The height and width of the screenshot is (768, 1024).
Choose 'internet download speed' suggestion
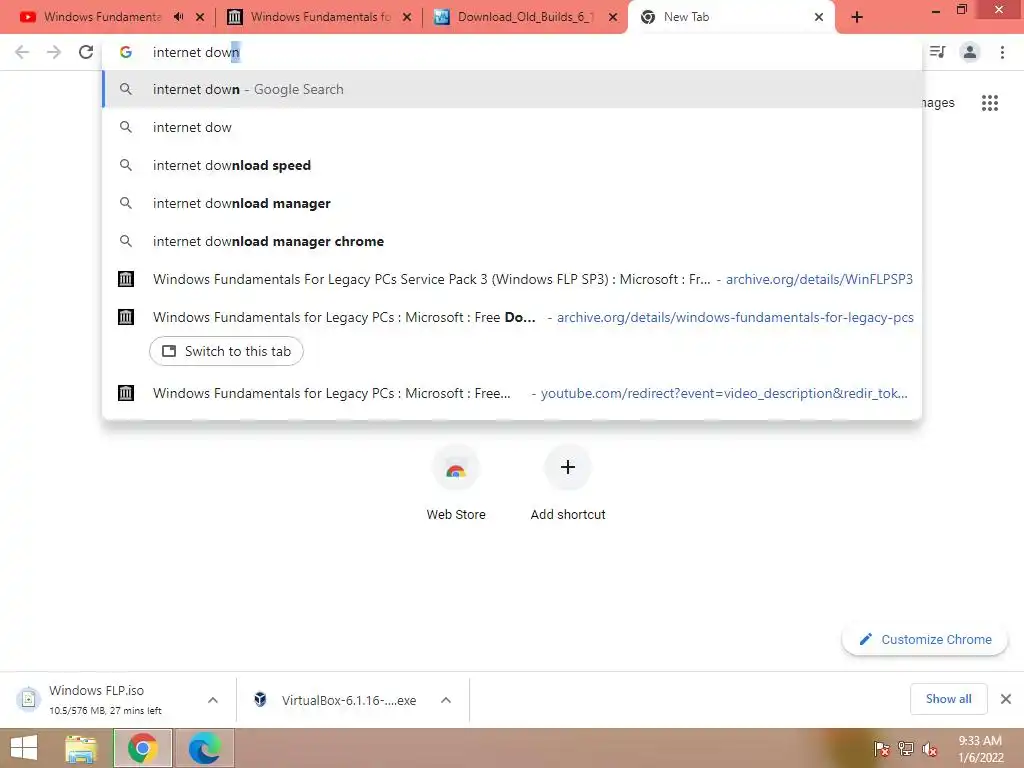[512, 165]
